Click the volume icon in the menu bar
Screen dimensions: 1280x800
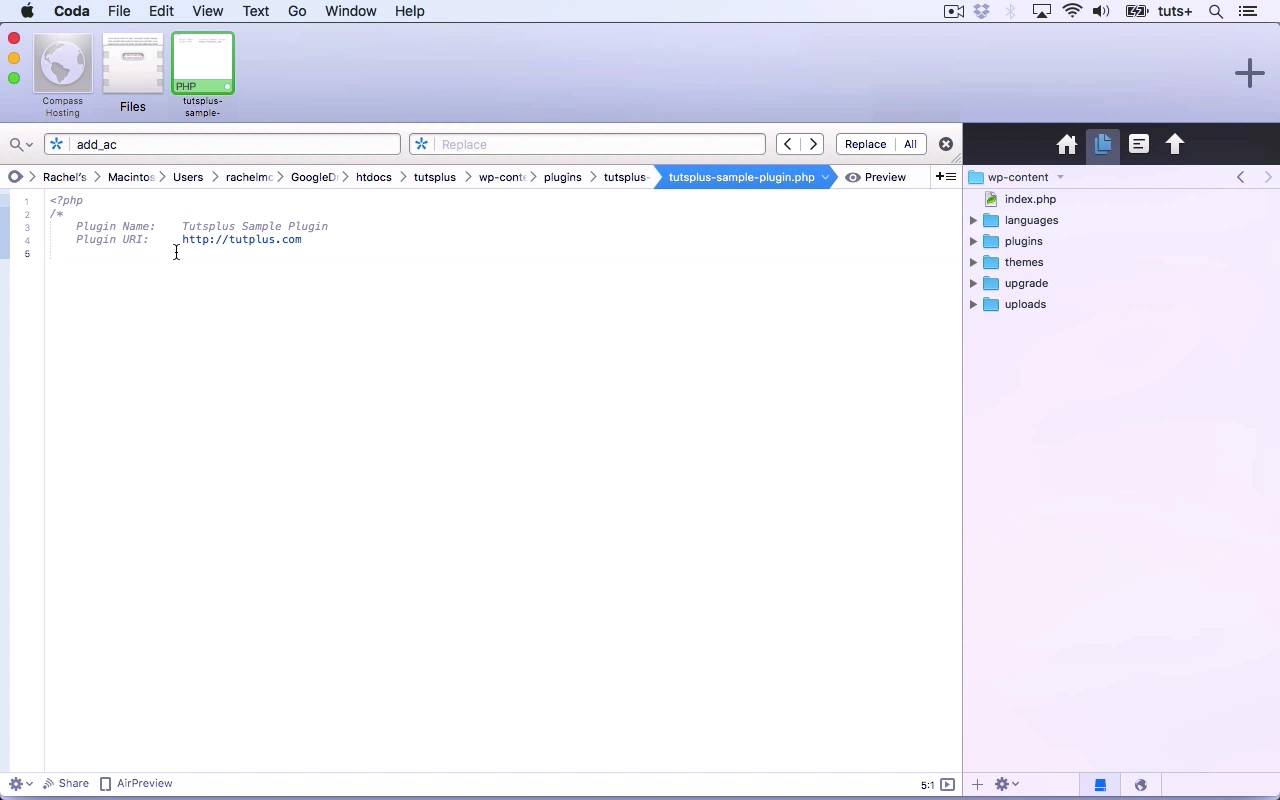(1101, 11)
